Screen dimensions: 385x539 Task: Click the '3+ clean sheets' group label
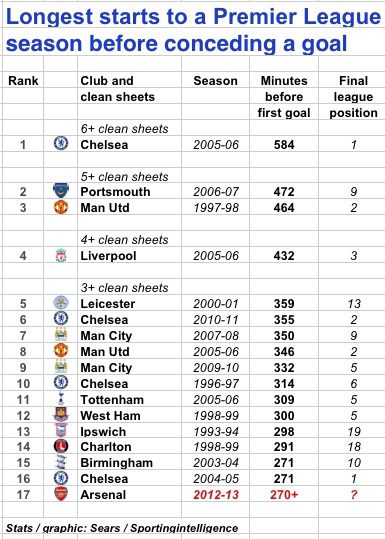click(124, 287)
